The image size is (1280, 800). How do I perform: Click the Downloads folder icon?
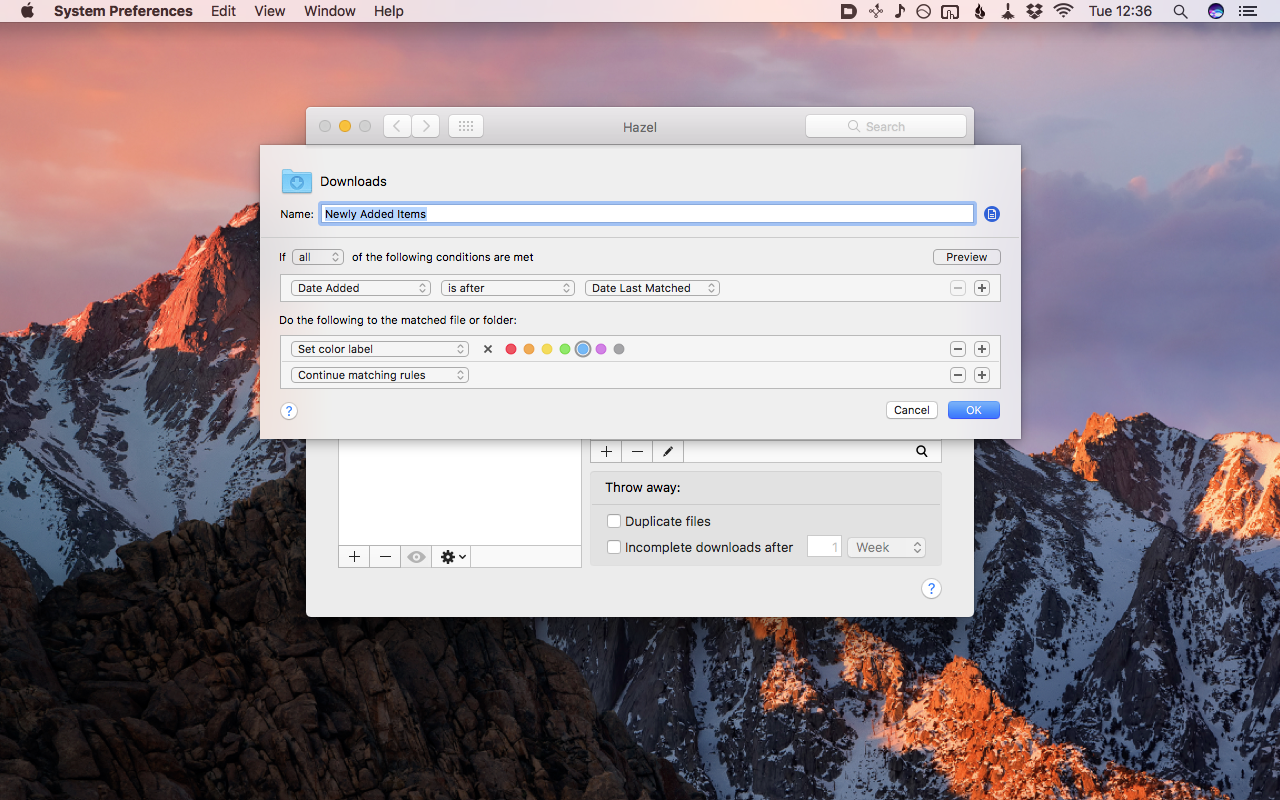pyautogui.click(x=296, y=181)
